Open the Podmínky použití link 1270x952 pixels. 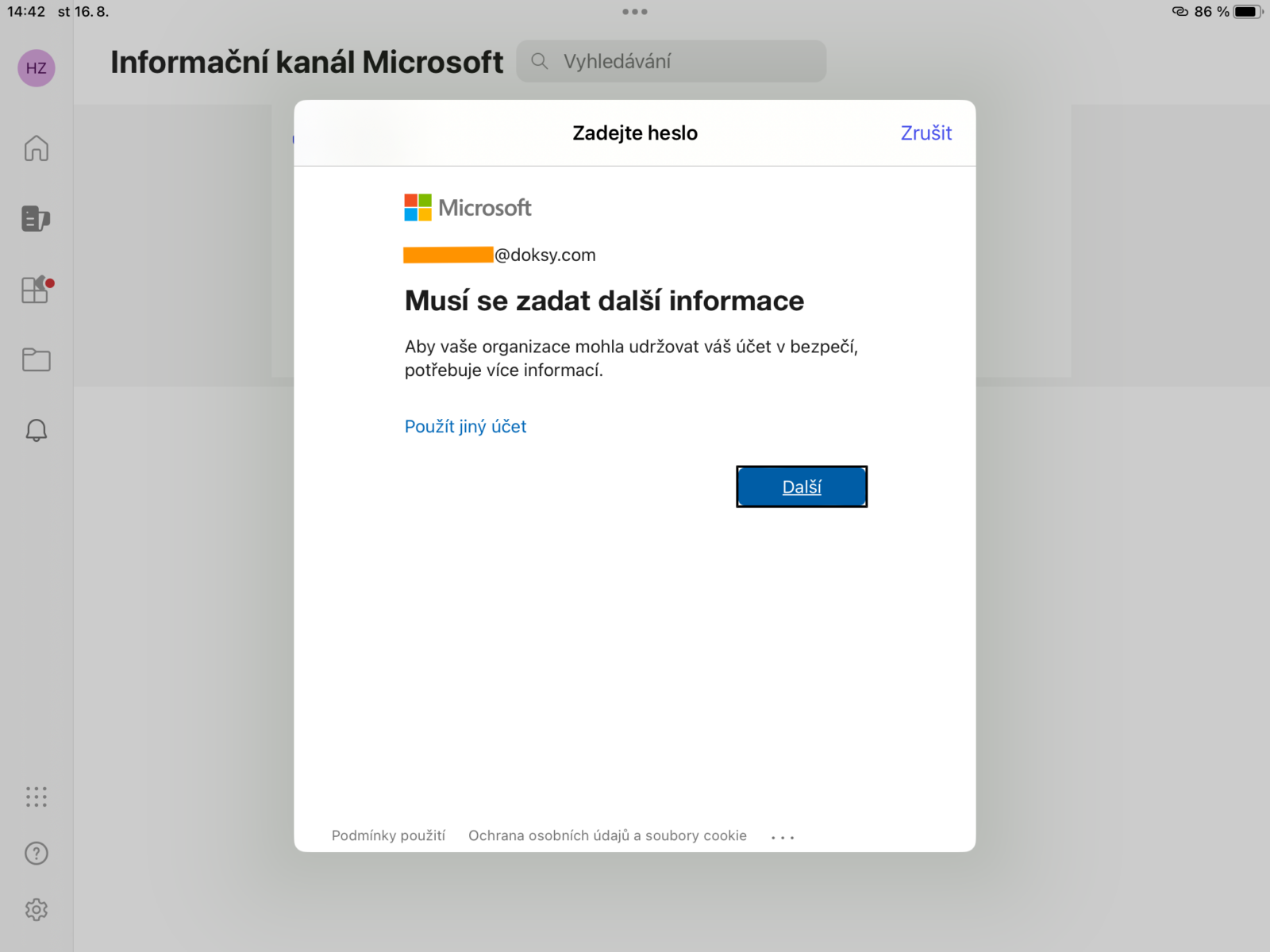388,835
